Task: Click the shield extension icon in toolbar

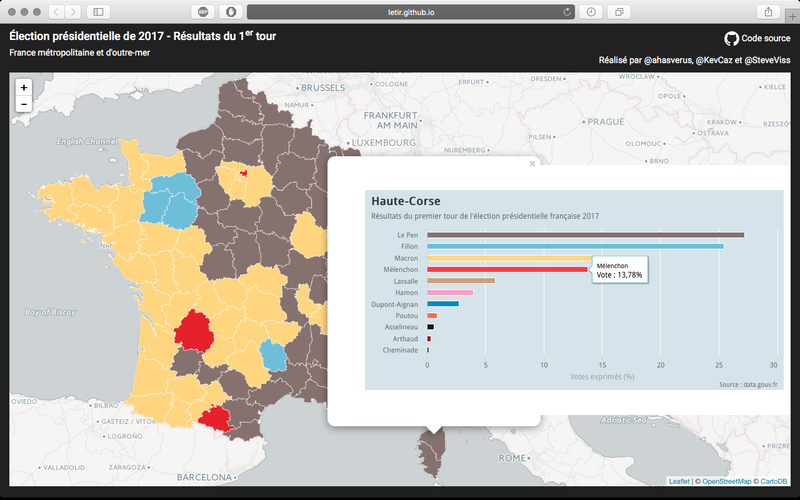Action: (231, 12)
